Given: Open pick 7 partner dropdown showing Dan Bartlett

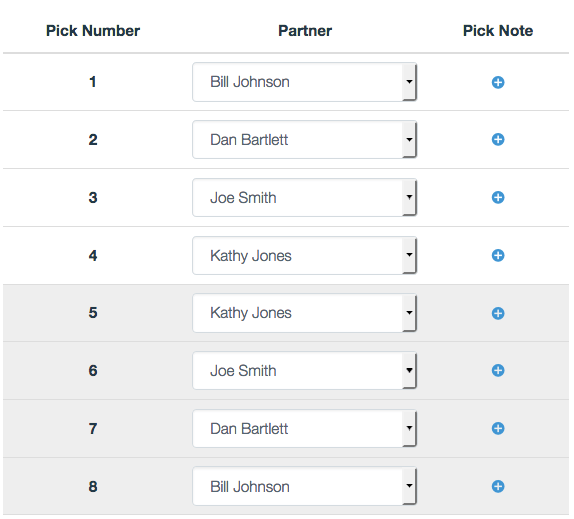Looking at the screenshot, I should coord(305,428).
